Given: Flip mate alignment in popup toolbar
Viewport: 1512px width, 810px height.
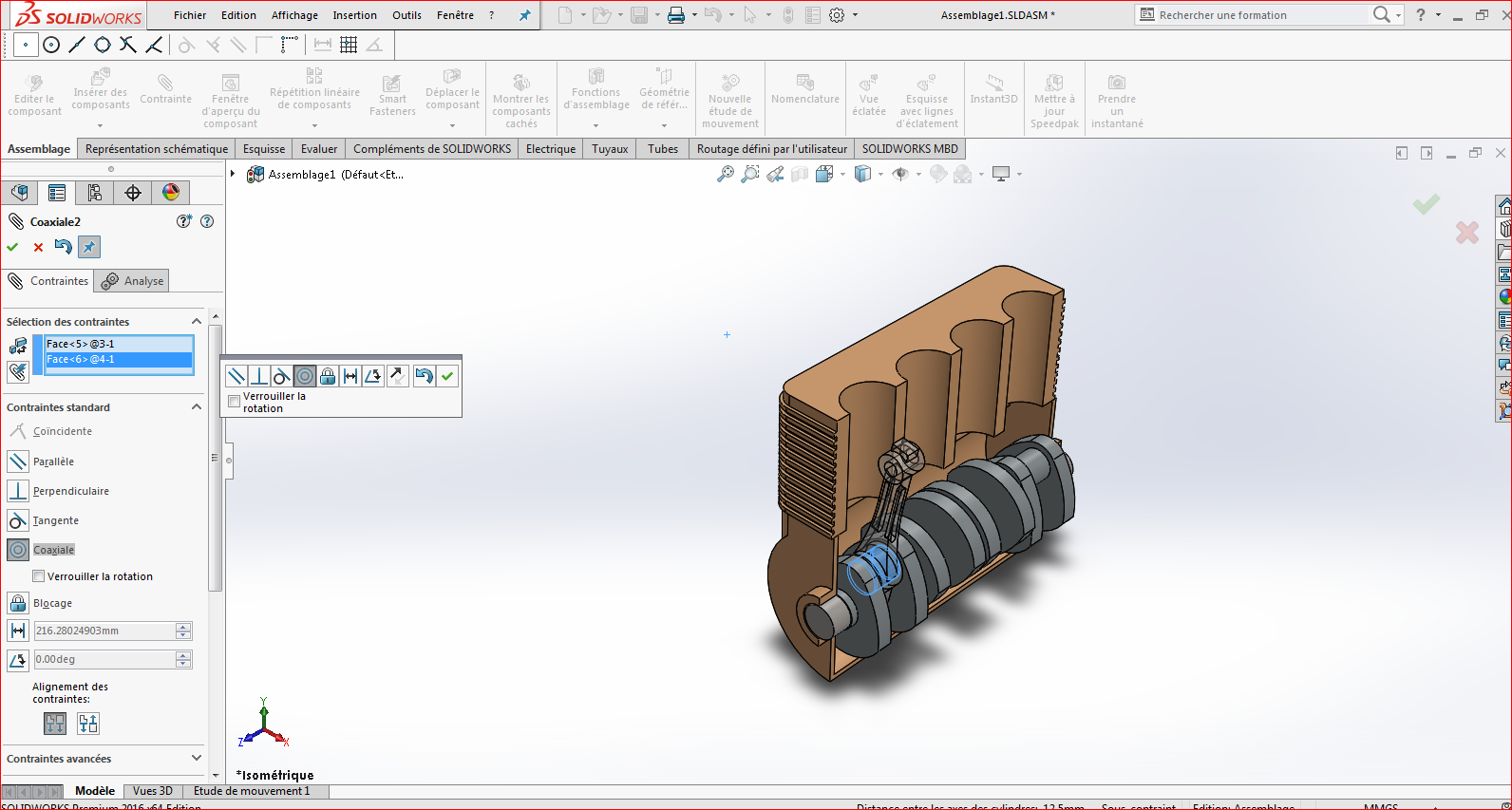Looking at the screenshot, I should (x=398, y=376).
